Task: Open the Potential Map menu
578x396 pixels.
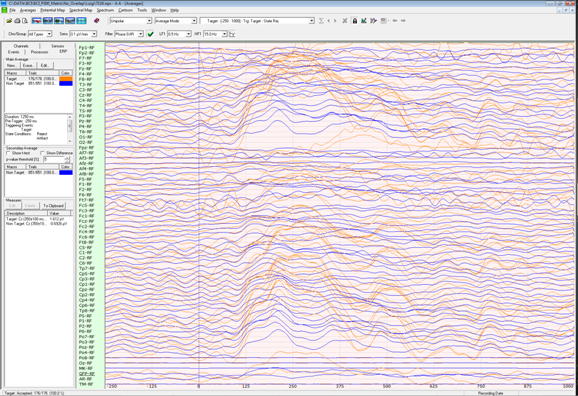Action: tap(52, 10)
